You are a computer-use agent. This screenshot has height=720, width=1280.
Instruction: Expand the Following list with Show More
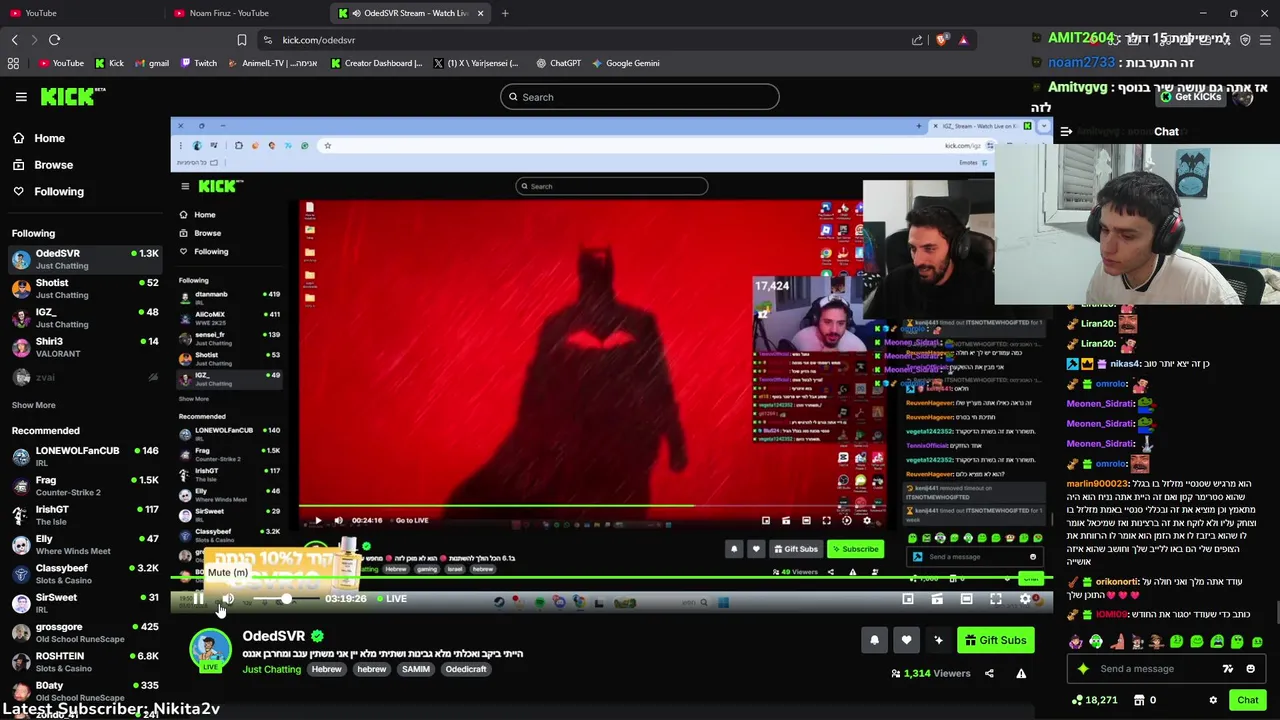point(33,405)
